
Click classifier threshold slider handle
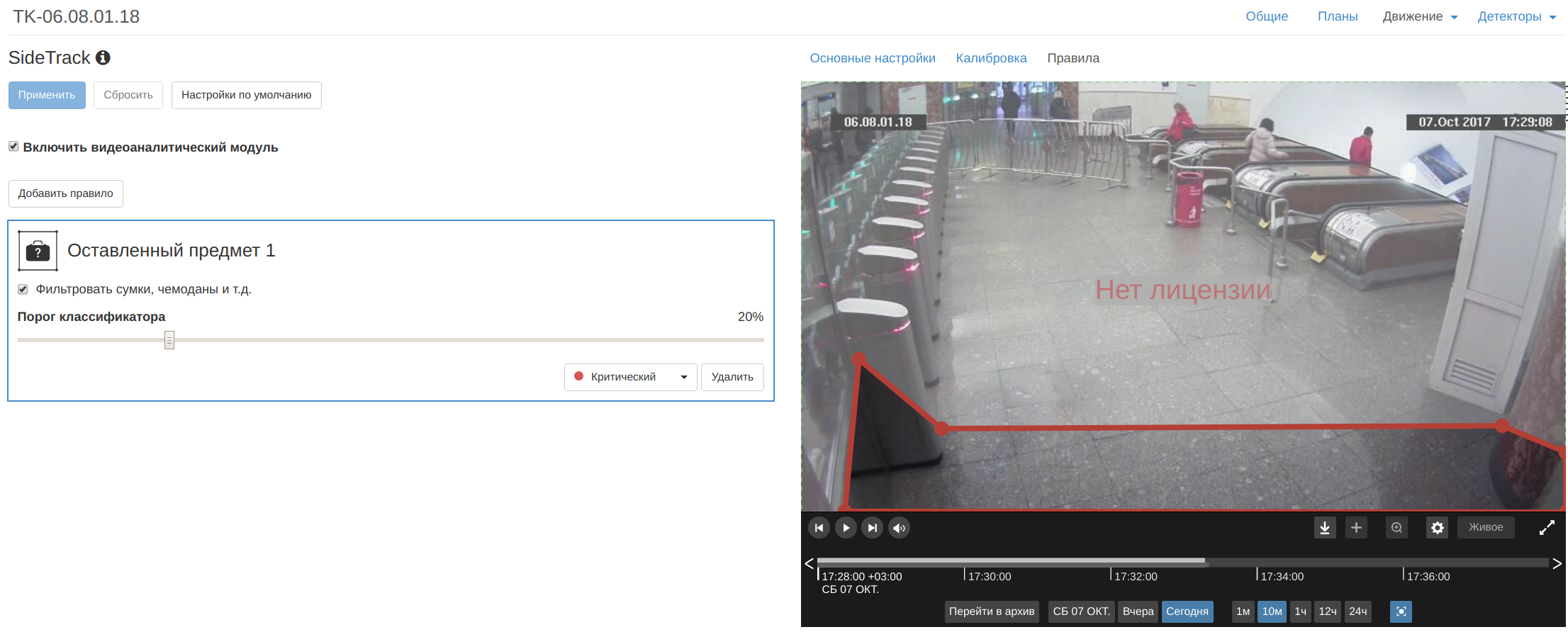tap(169, 340)
